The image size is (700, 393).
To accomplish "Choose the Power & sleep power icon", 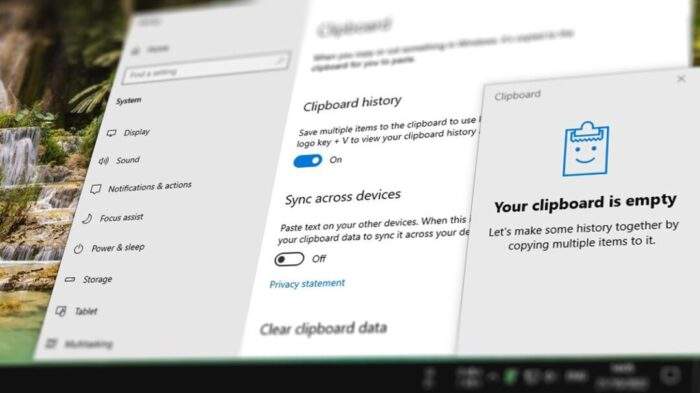I will coord(79,249).
